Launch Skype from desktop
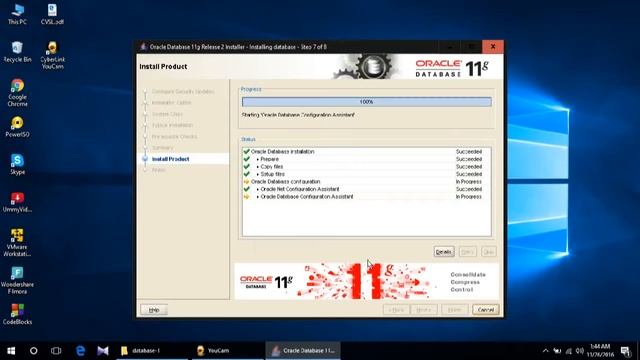The image size is (640, 360). pos(17,164)
